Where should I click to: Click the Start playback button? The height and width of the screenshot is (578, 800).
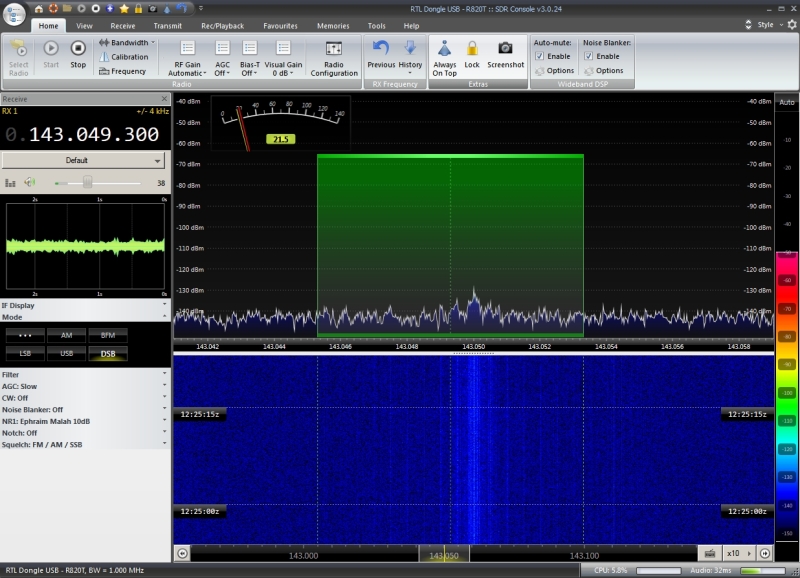point(51,54)
